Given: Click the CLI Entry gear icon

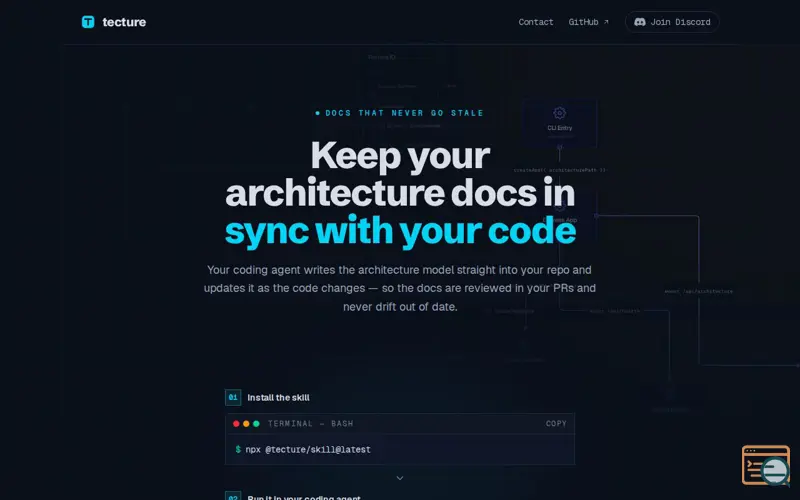Looking at the screenshot, I should click(560, 113).
